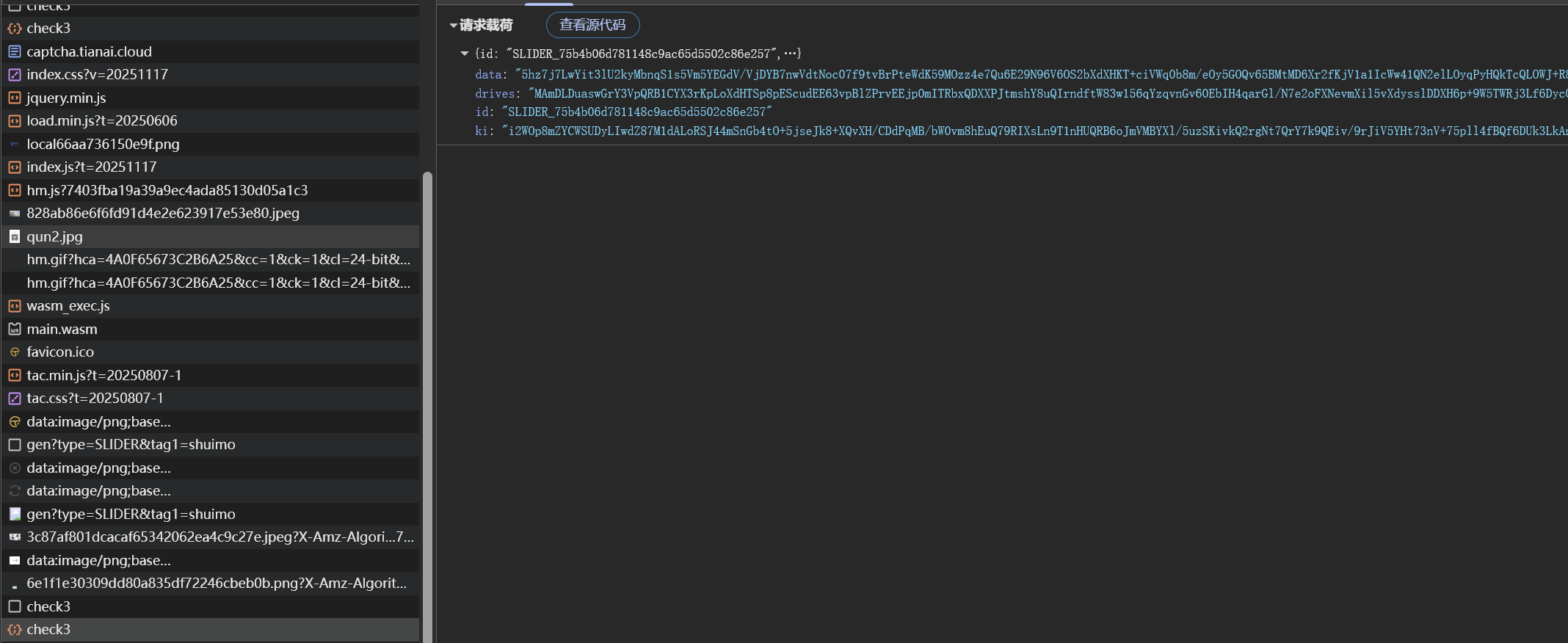Click the drives value in payload
The image size is (1568, 643).
pyautogui.click(x=1028, y=94)
